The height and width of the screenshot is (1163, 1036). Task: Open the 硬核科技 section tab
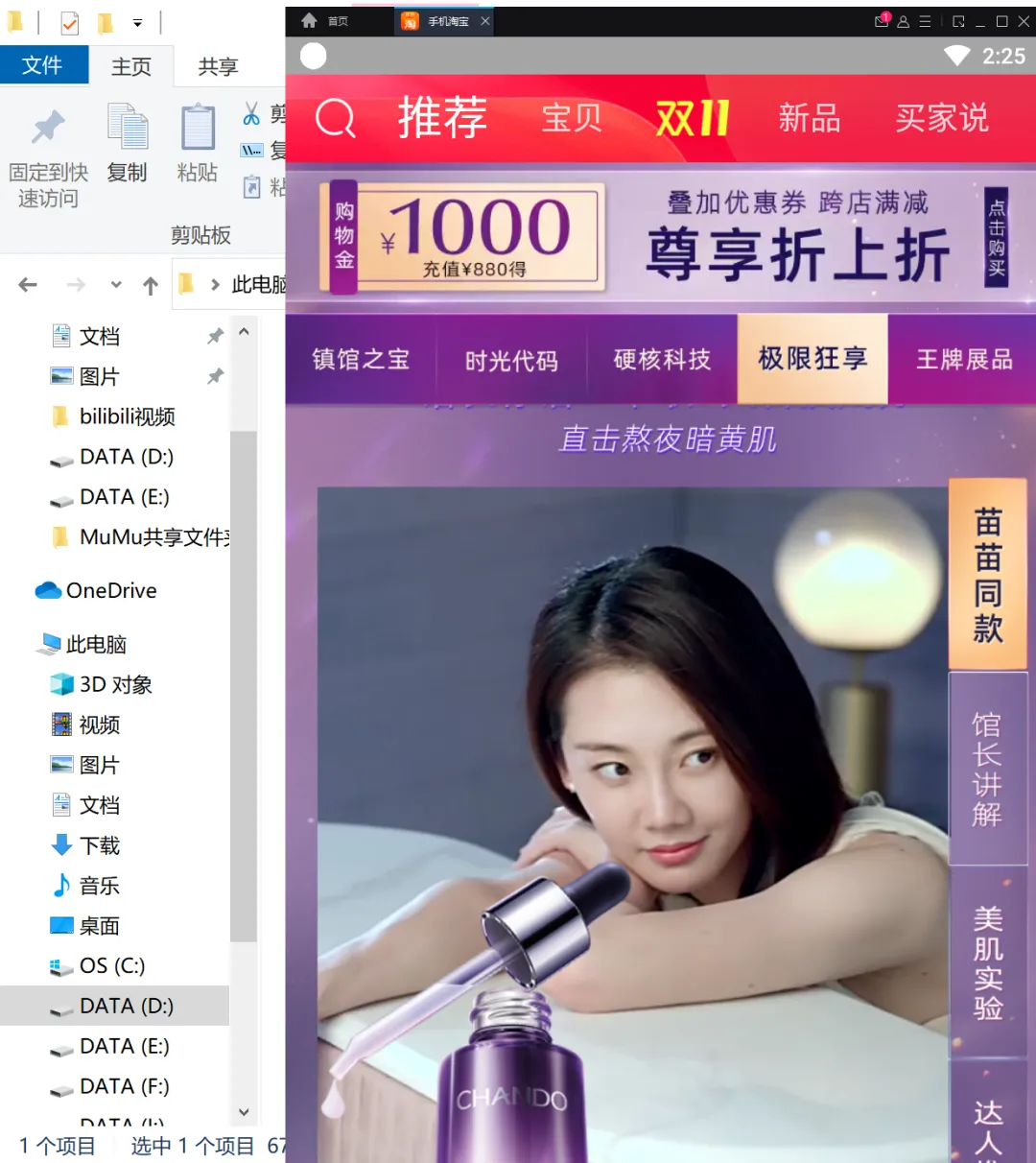(x=662, y=360)
